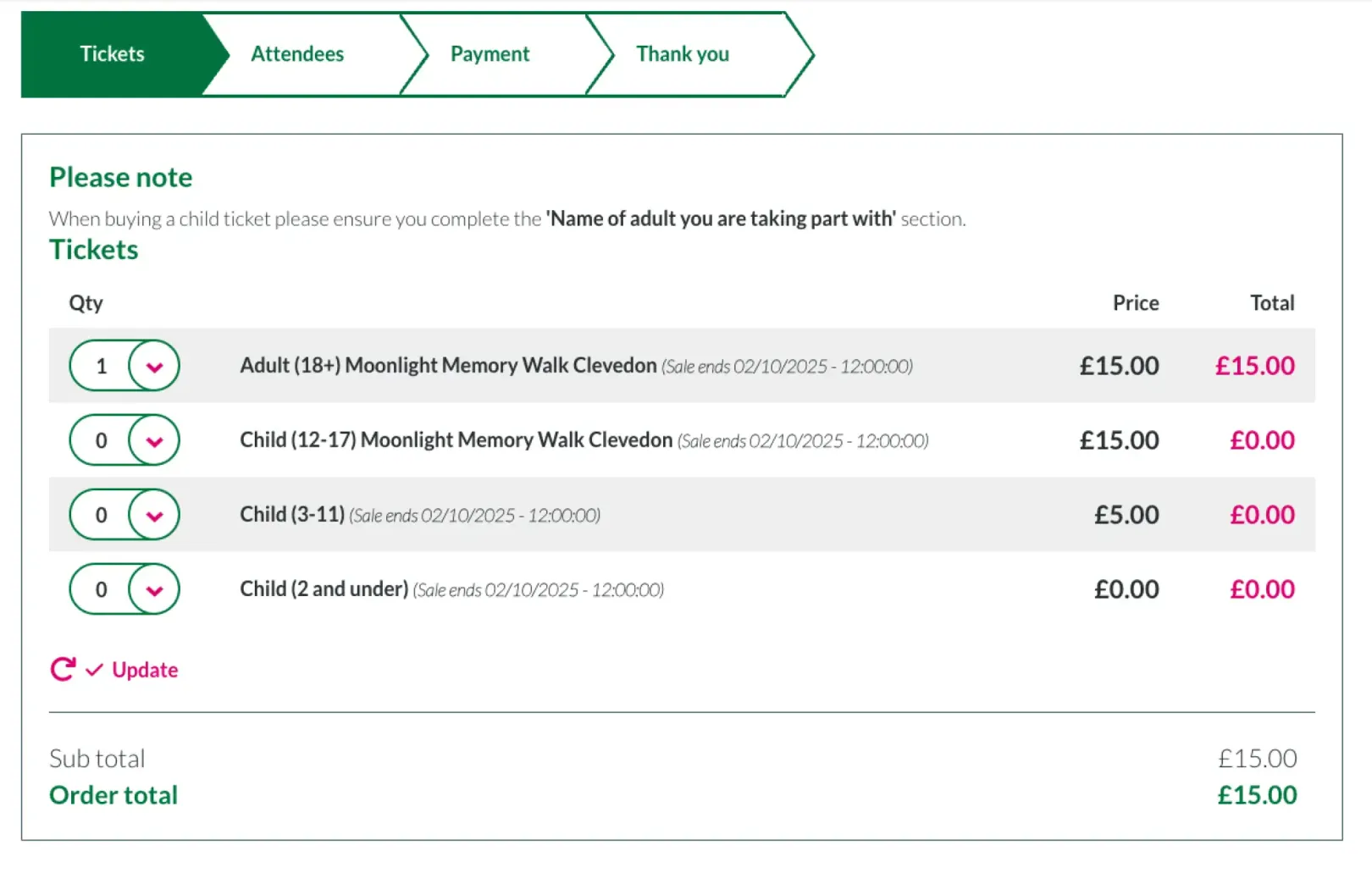1372x873 pixels.
Task: Return to the Tickets step
Action: point(112,53)
